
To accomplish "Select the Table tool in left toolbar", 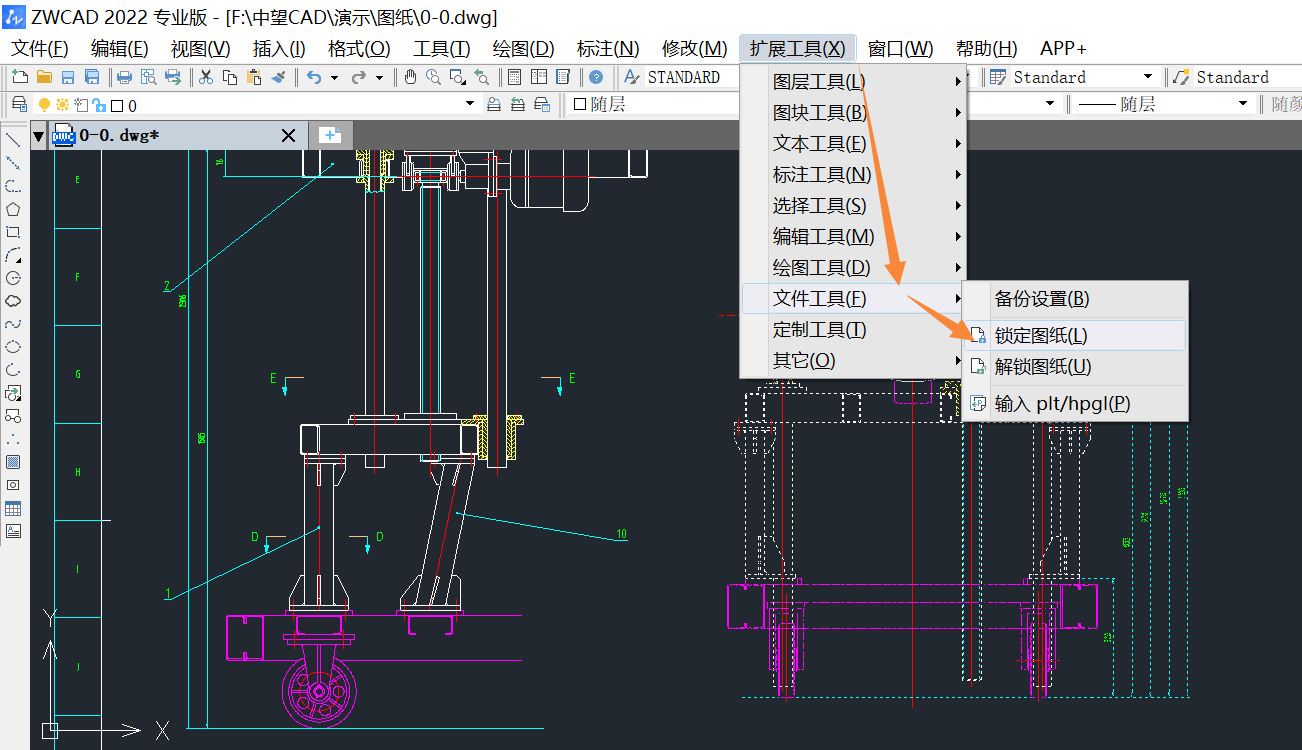I will 13,508.
